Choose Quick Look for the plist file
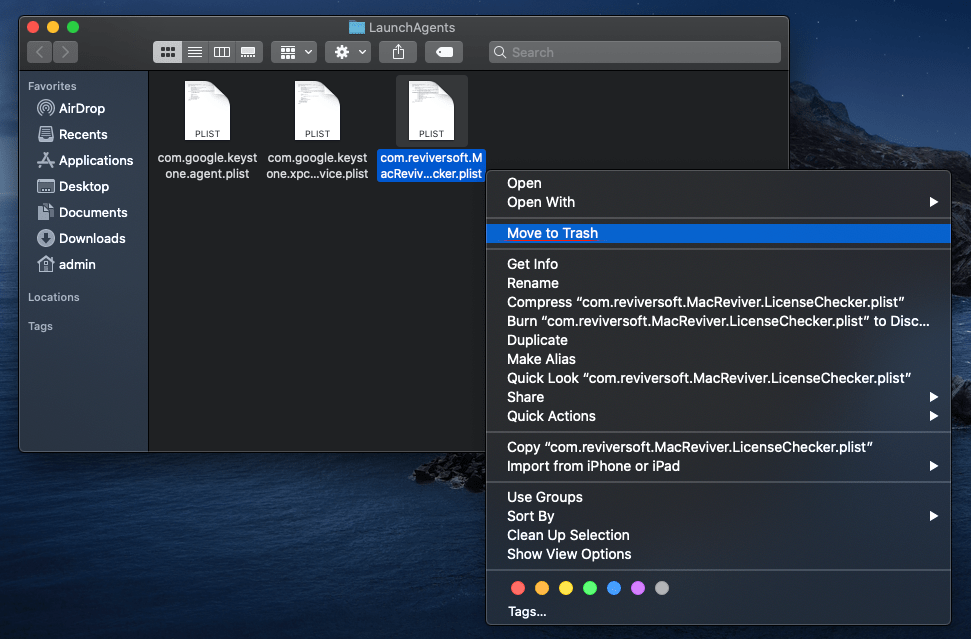 pyautogui.click(x=718, y=378)
